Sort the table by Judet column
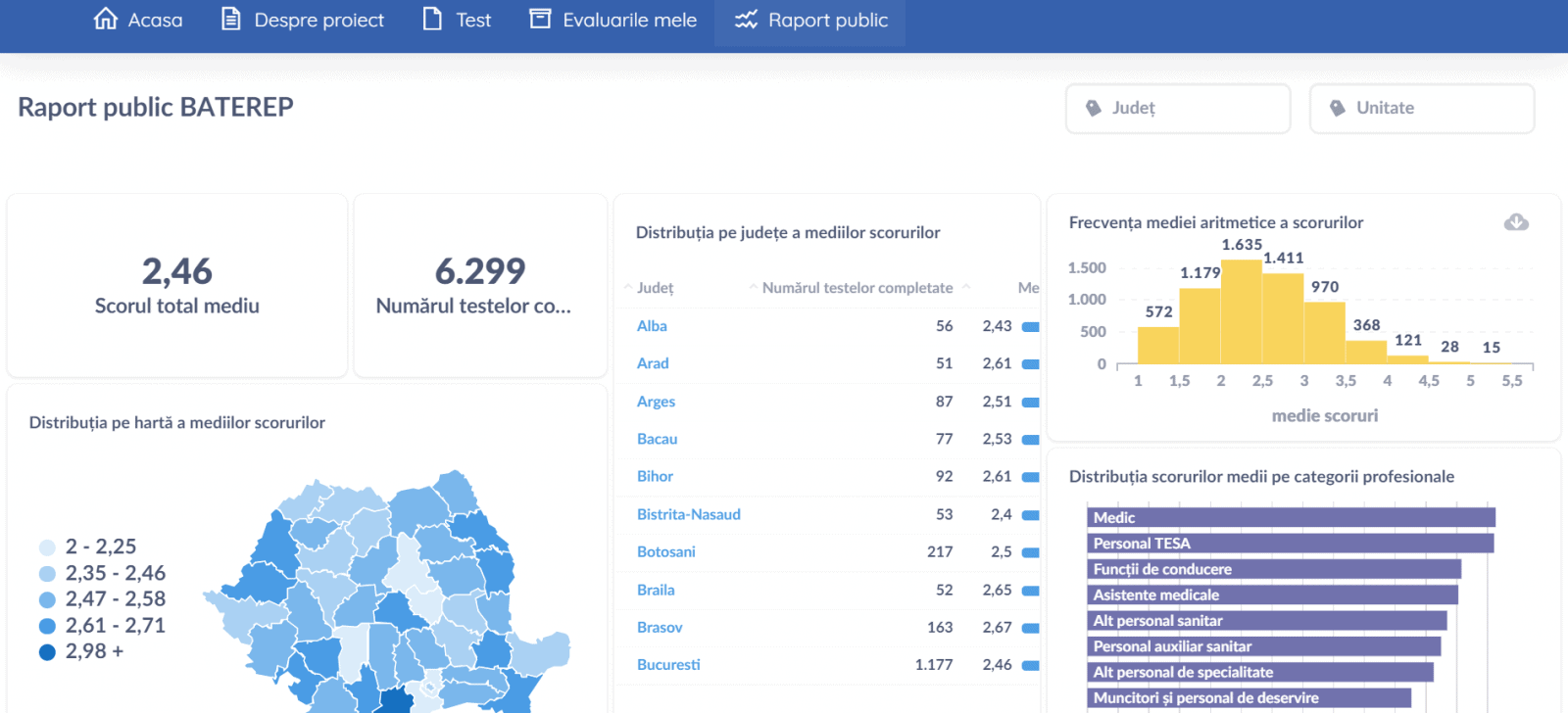The image size is (1568, 713). 655,288
